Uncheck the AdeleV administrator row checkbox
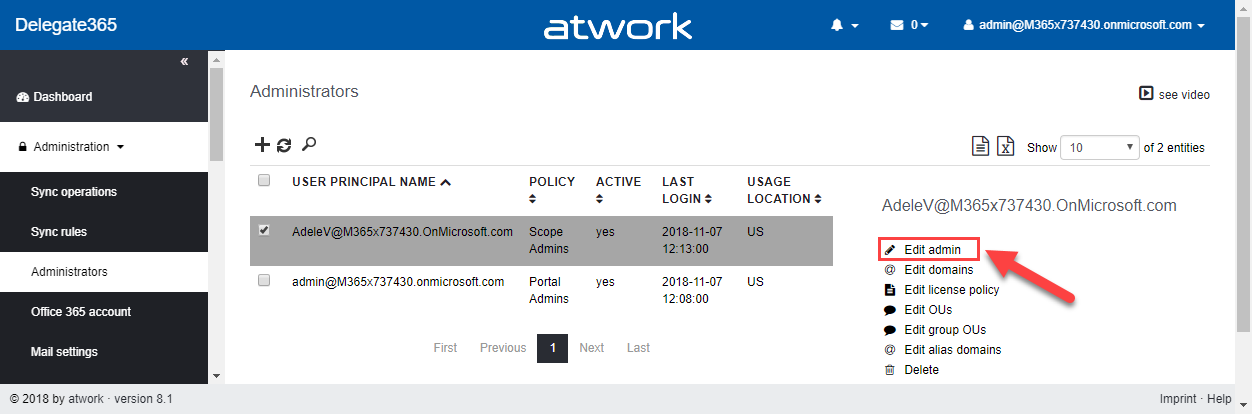Viewport: 1252px width, 414px height. click(264, 230)
